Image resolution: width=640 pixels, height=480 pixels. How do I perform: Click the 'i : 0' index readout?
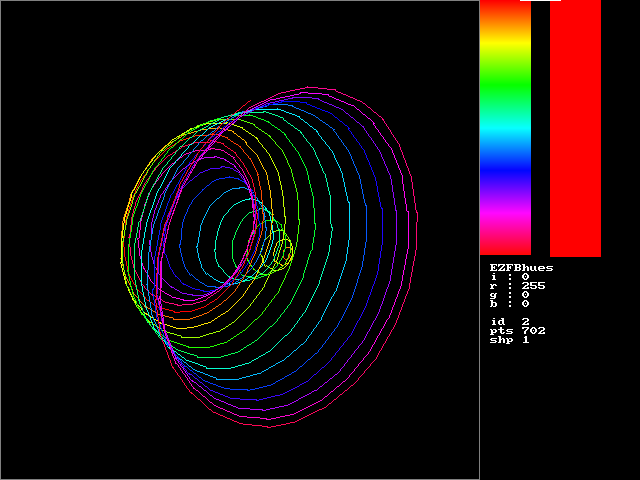509,277
